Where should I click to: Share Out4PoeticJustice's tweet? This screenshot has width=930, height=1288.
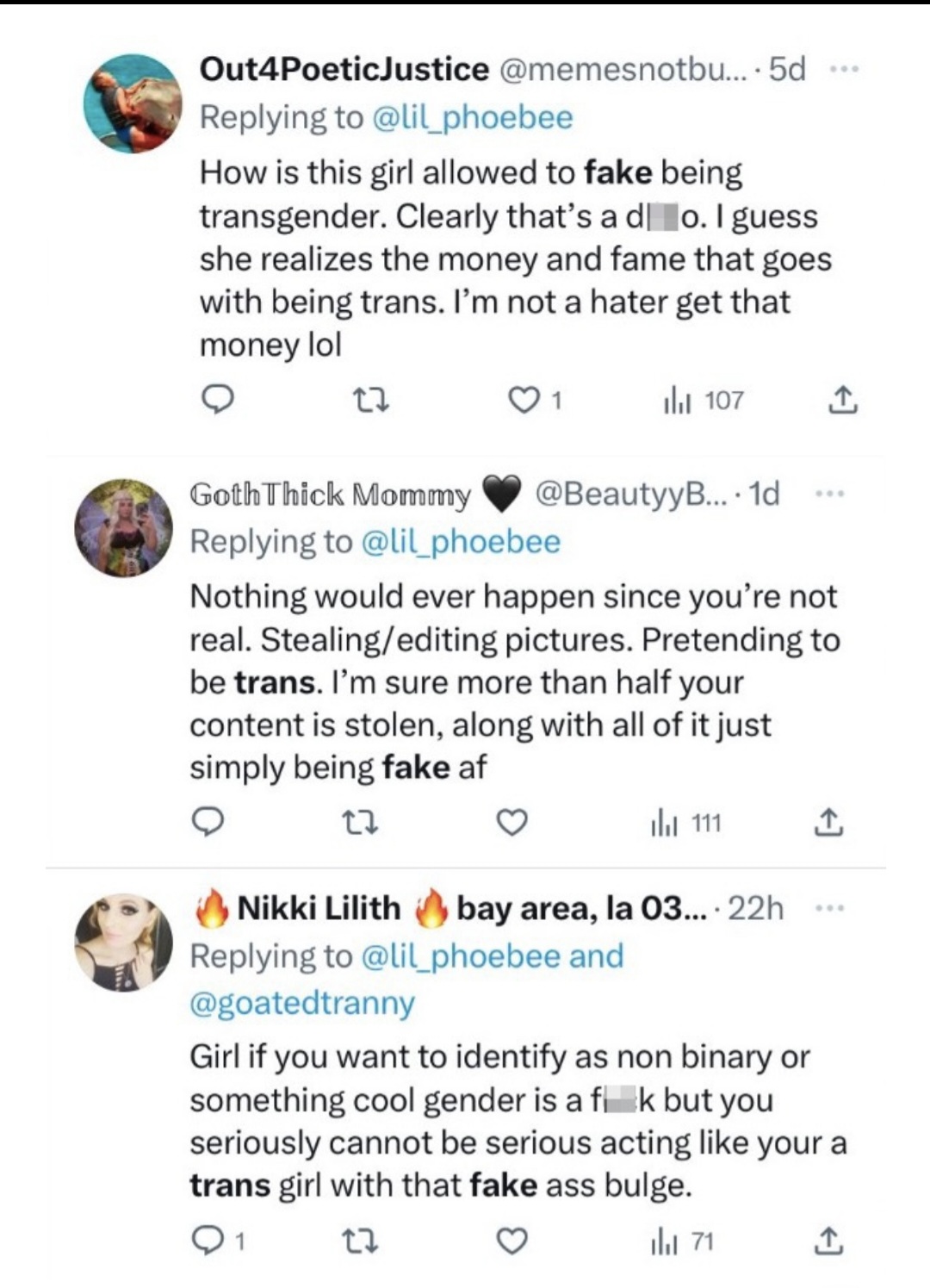(843, 401)
